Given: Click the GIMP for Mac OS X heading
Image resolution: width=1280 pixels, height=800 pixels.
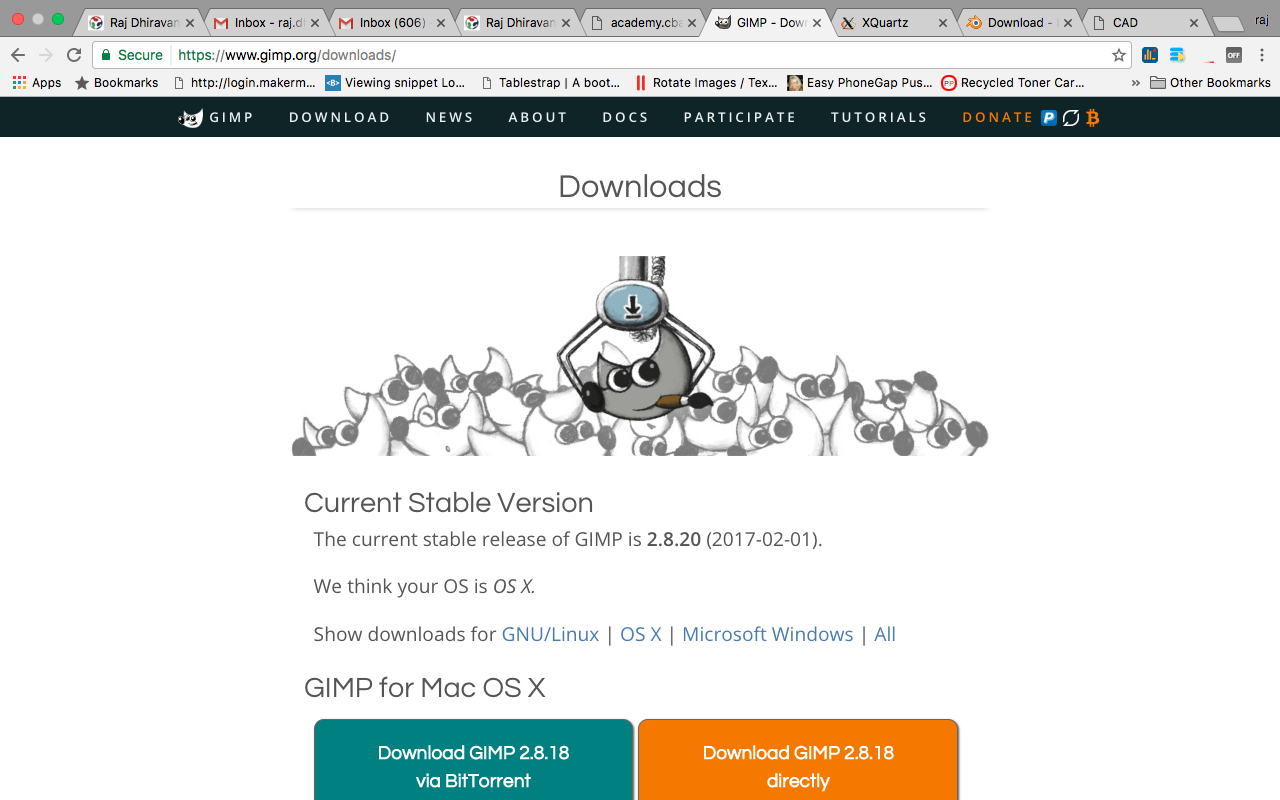Looking at the screenshot, I should click(x=425, y=688).
